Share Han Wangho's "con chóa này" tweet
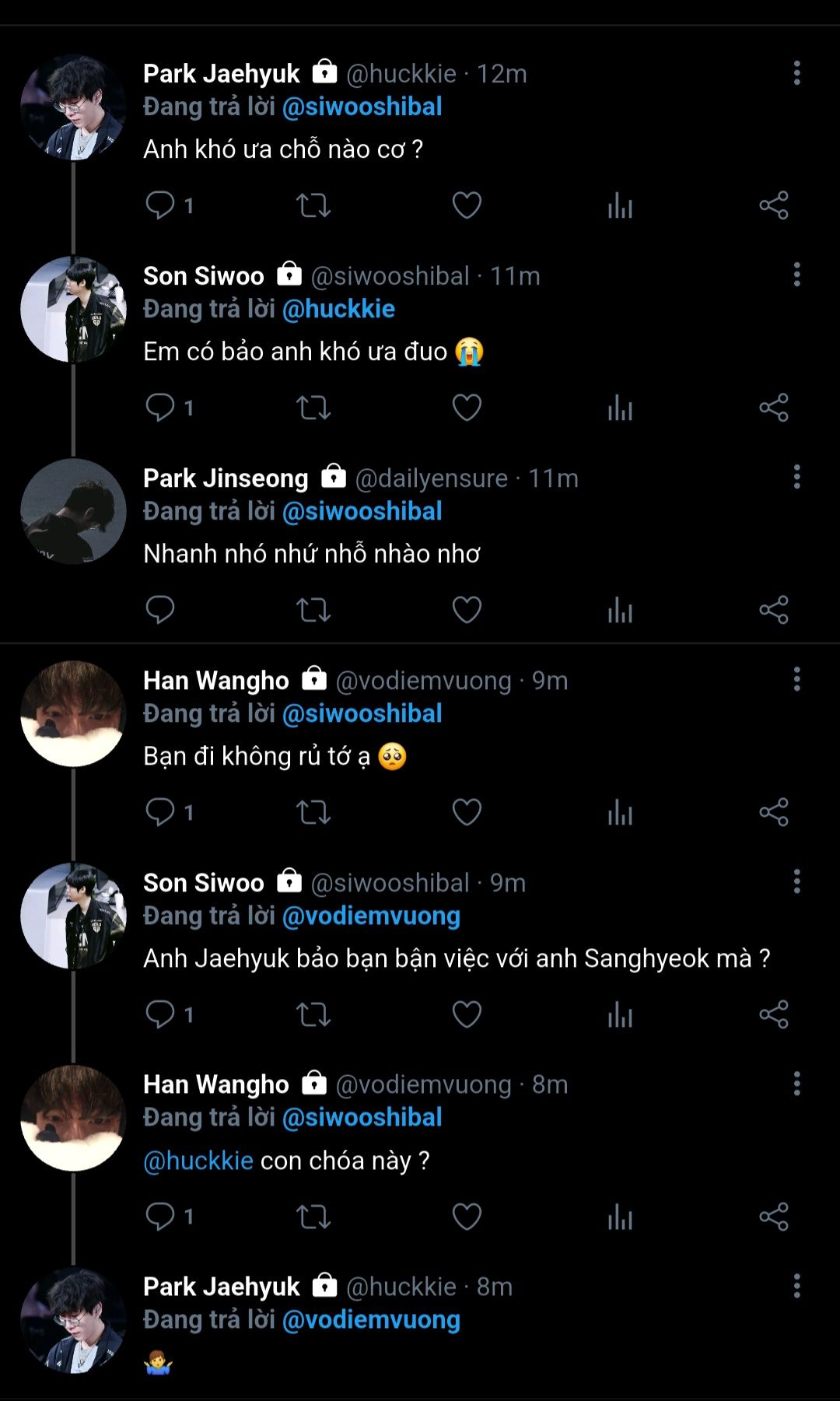Image resolution: width=840 pixels, height=1401 pixels. coord(774,1217)
